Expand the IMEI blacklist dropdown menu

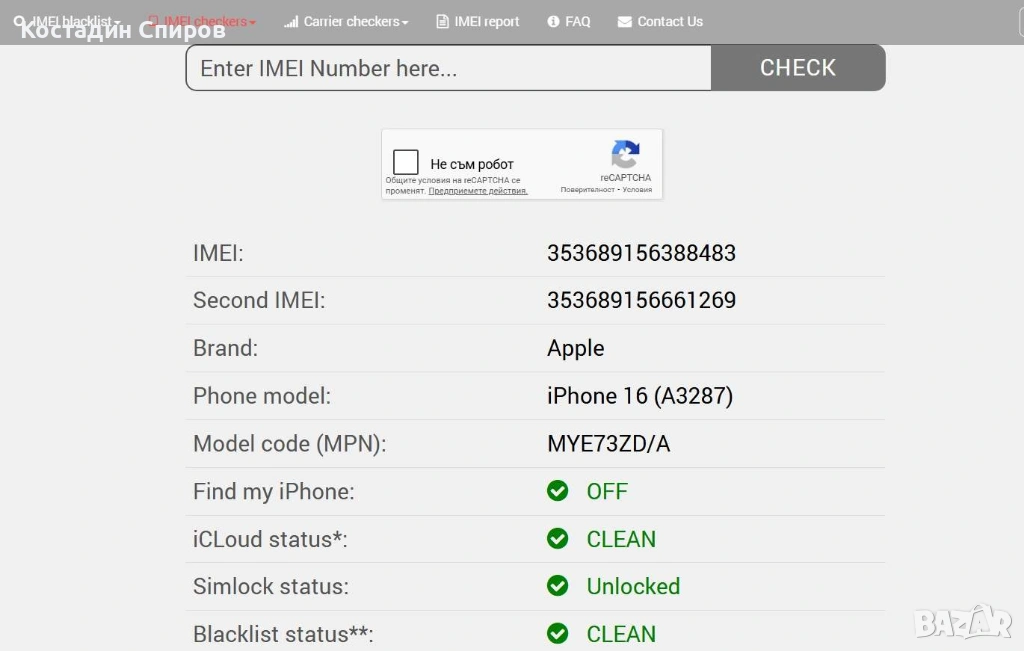point(74,22)
